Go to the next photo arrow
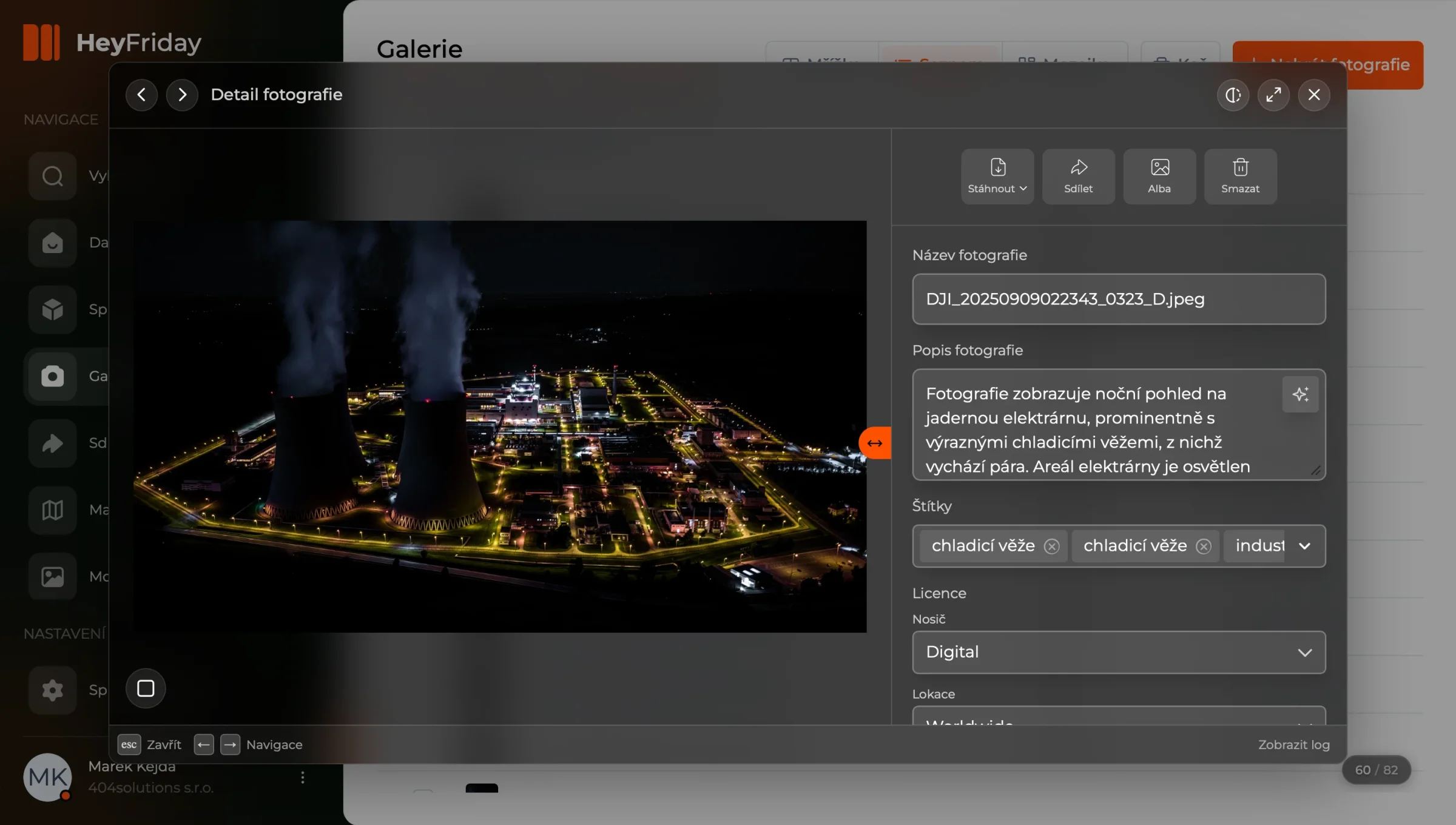 (182, 95)
